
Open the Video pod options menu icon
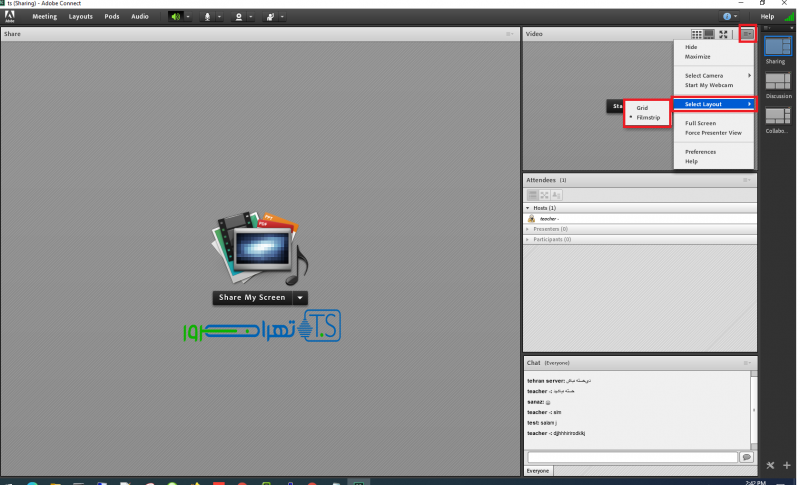coord(747,34)
